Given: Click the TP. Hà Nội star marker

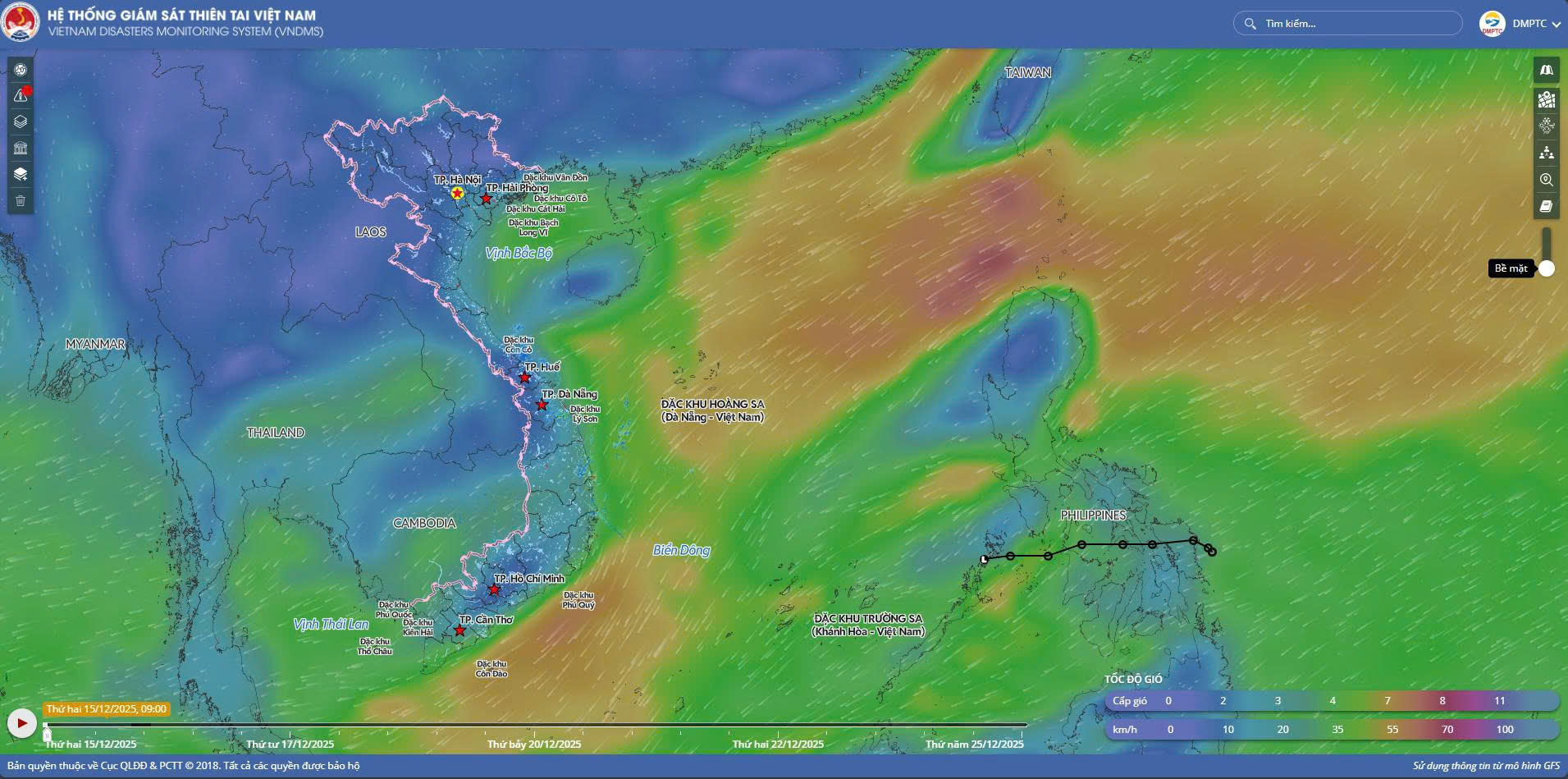Looking at the screenshot, I should coord(457,193).
